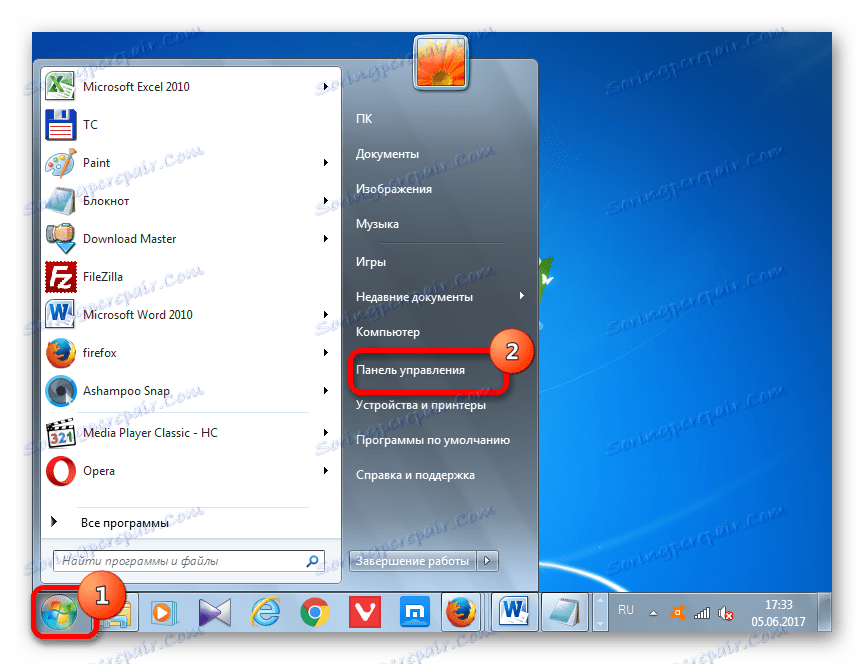Launch FileZilla icon in Start menu
This screenshot has height=664, width=864.
(60, 277)
